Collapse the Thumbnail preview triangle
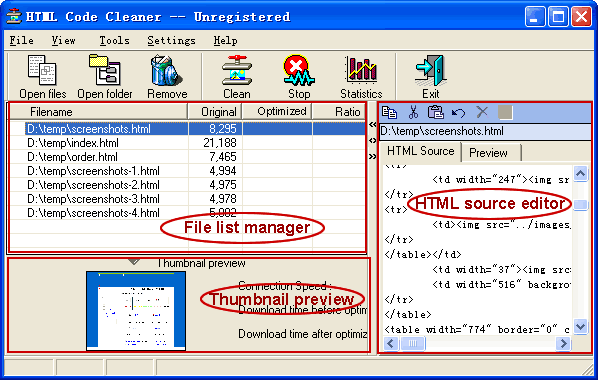598x380 pixels. pos(133,262)
